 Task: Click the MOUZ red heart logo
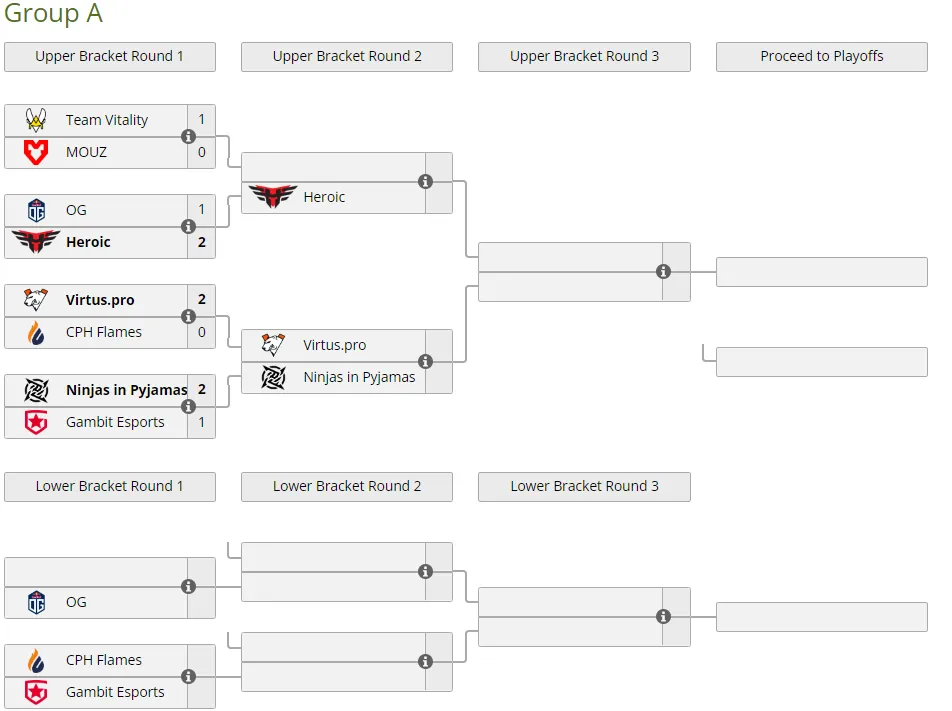(x=36, y=152)
